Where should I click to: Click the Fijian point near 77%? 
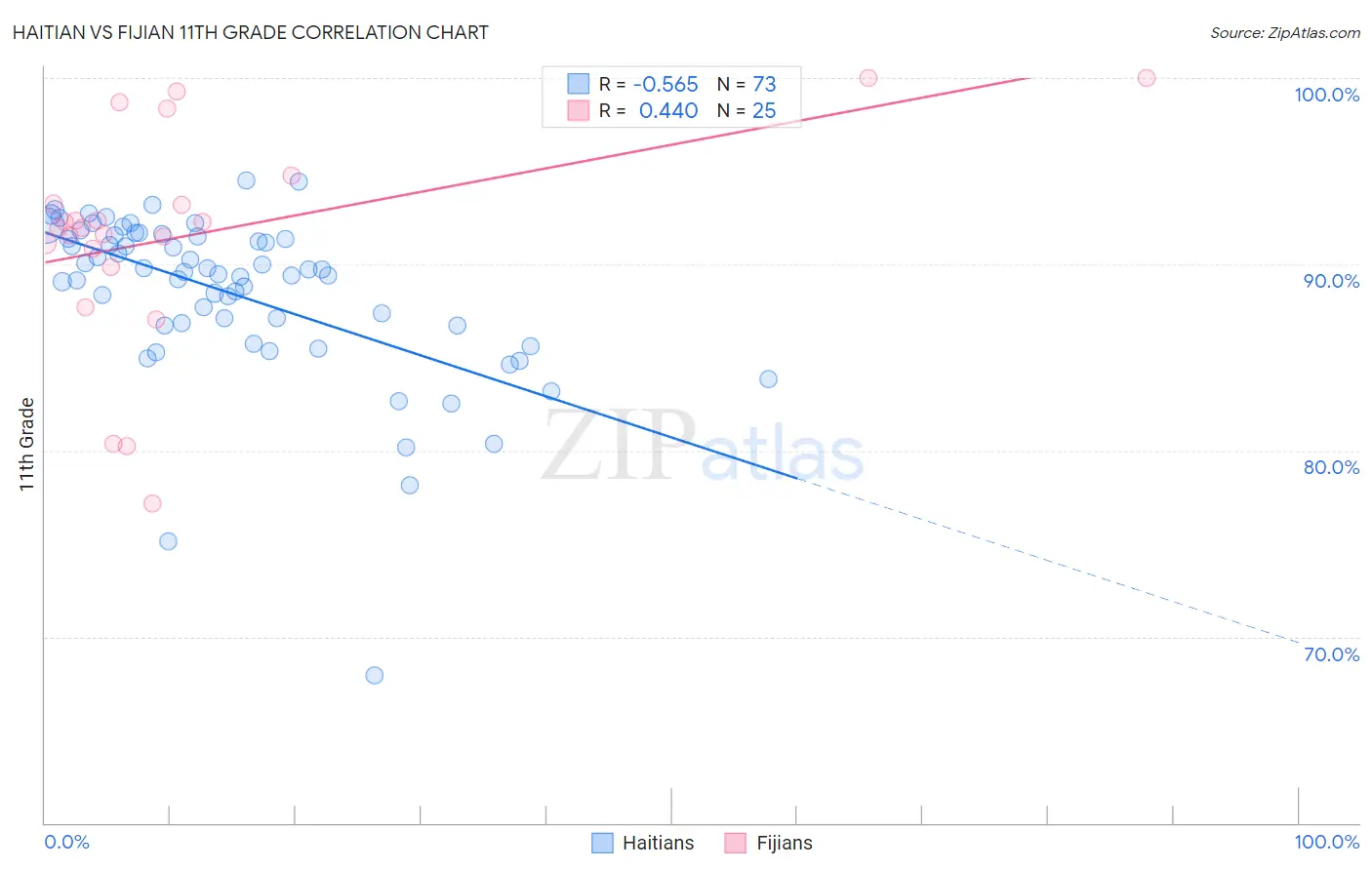point(152,503)
